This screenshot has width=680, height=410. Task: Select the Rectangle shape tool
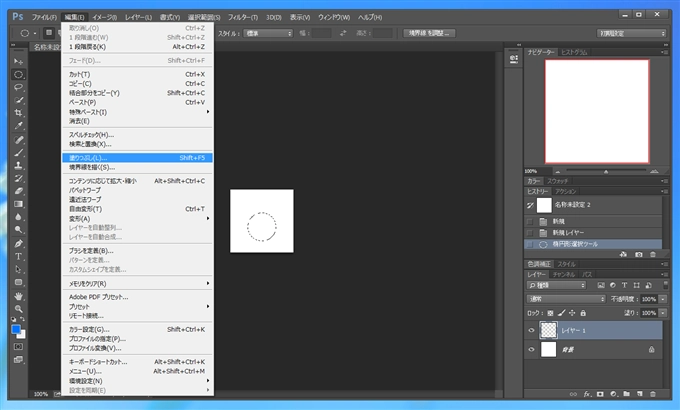18,282
